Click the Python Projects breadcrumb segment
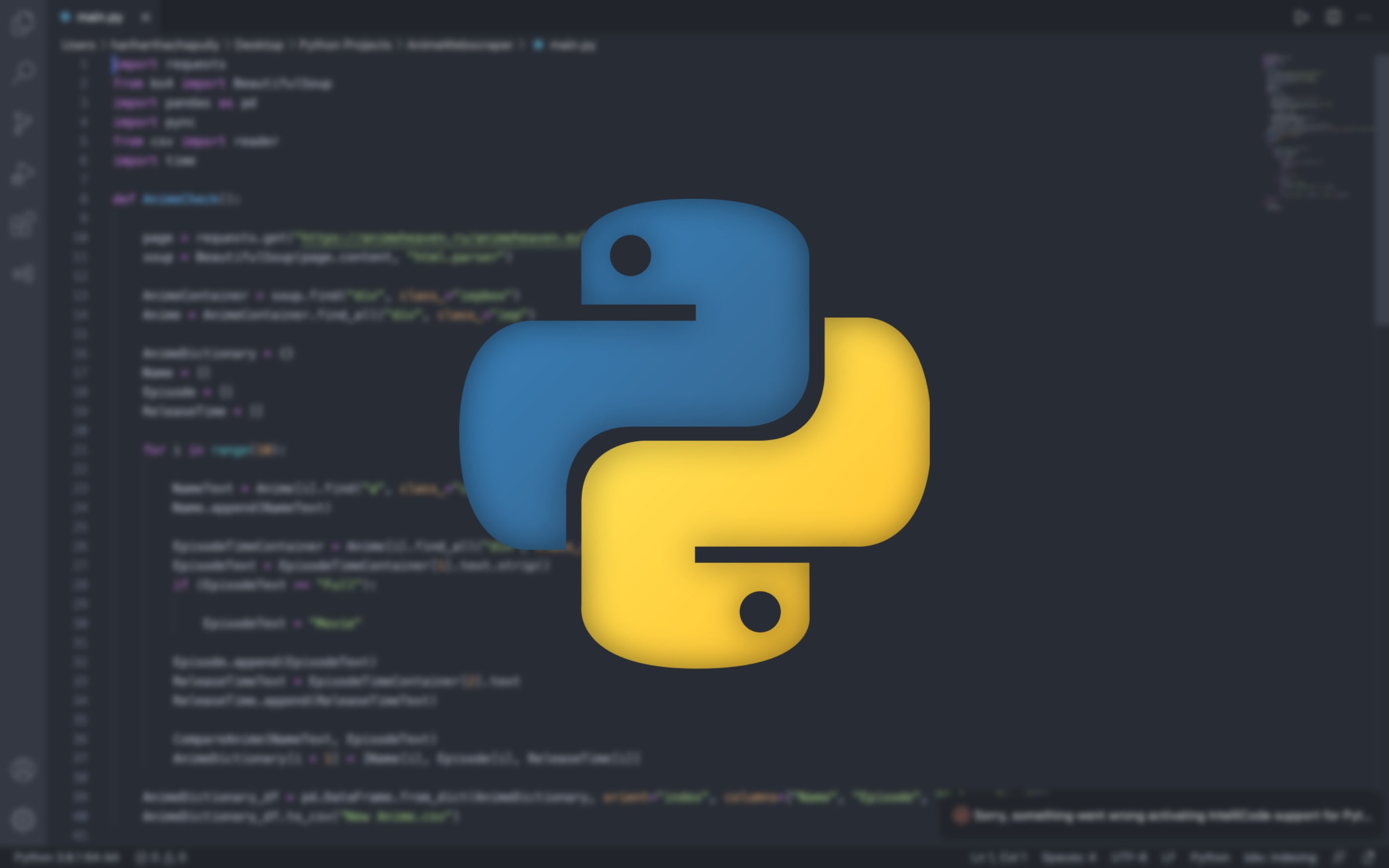1389x868 pixels. coord(345,45)
